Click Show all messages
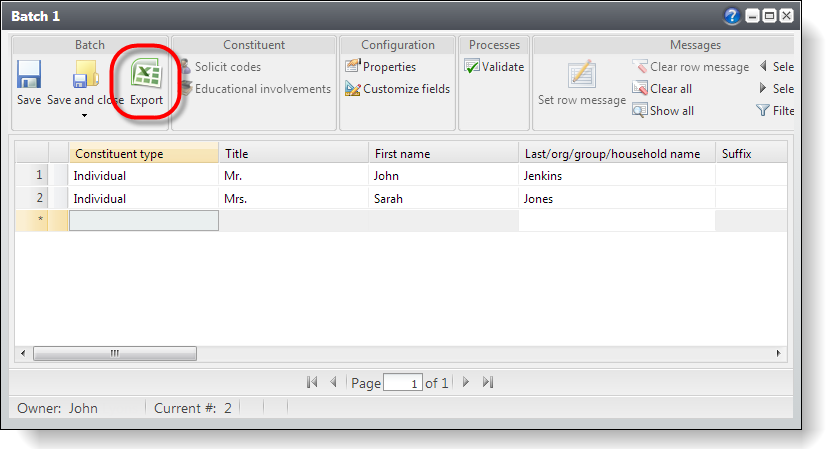826x449 pixels. (x=662, y=111)
